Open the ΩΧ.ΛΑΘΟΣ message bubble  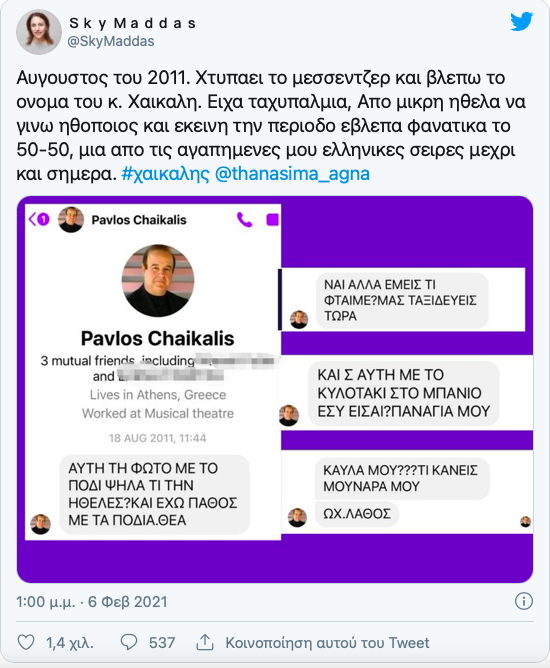(357, 514)
